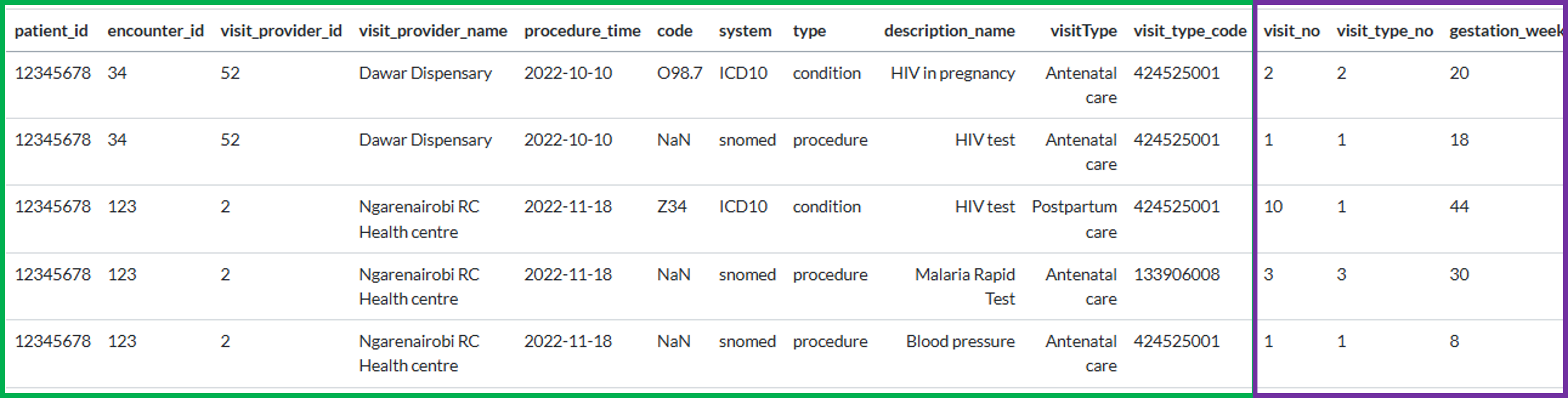Select the HIV in pregnancy description cell
Viewport: 1568px width, 398px height.
click(953, 73)
